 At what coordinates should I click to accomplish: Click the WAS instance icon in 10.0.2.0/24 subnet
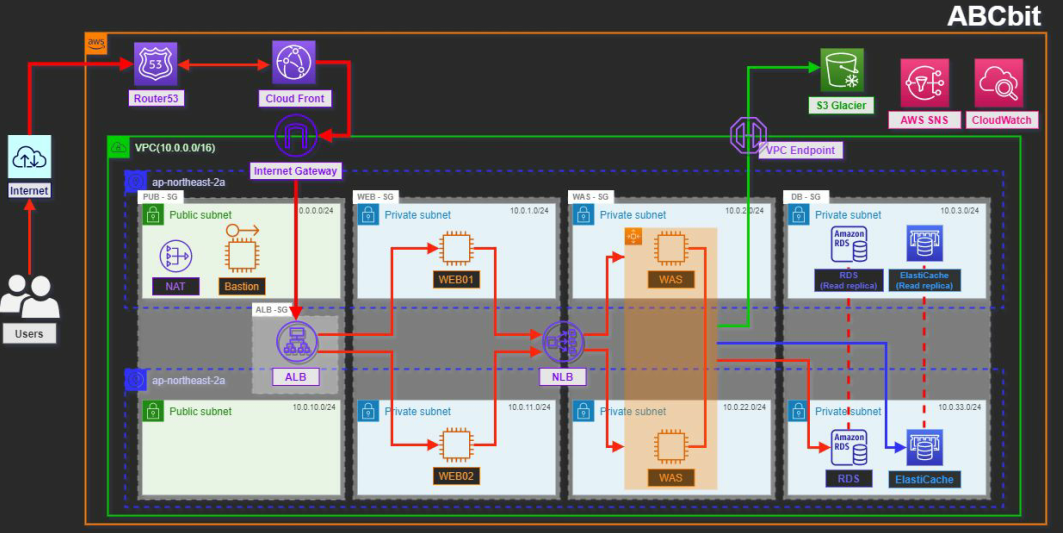coord(671,248)
